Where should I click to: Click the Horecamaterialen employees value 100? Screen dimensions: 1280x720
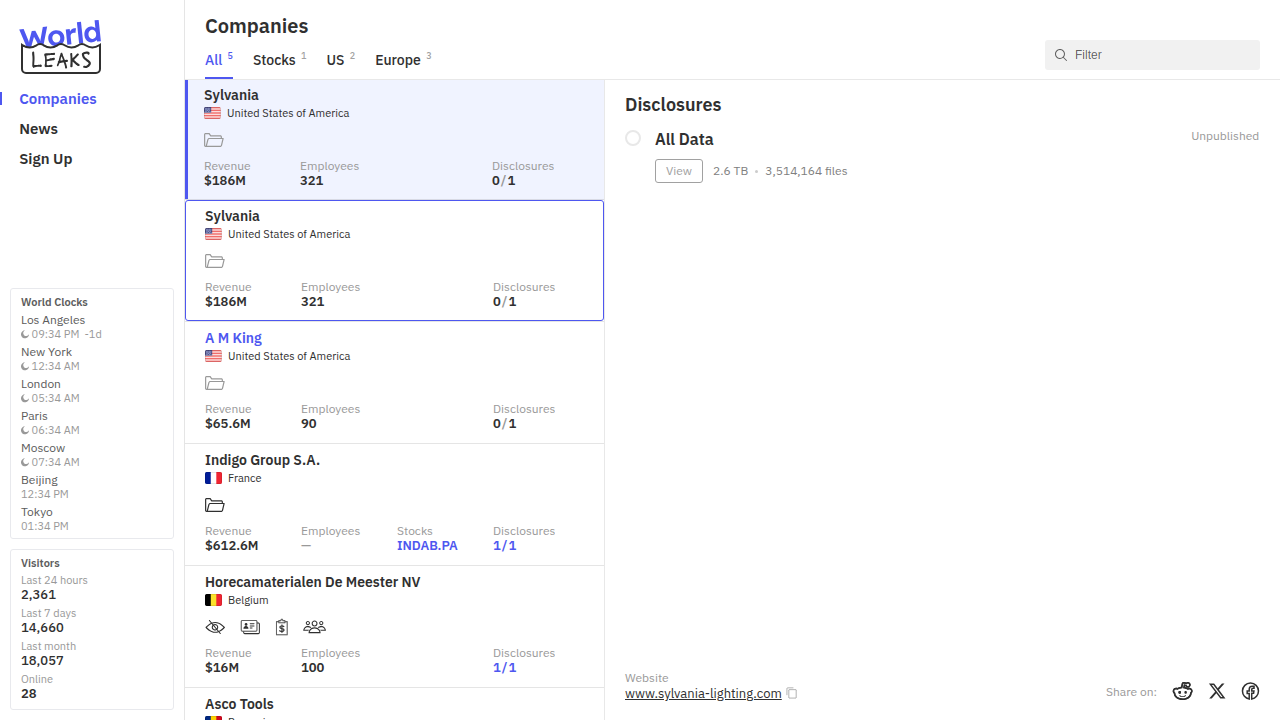313,668
